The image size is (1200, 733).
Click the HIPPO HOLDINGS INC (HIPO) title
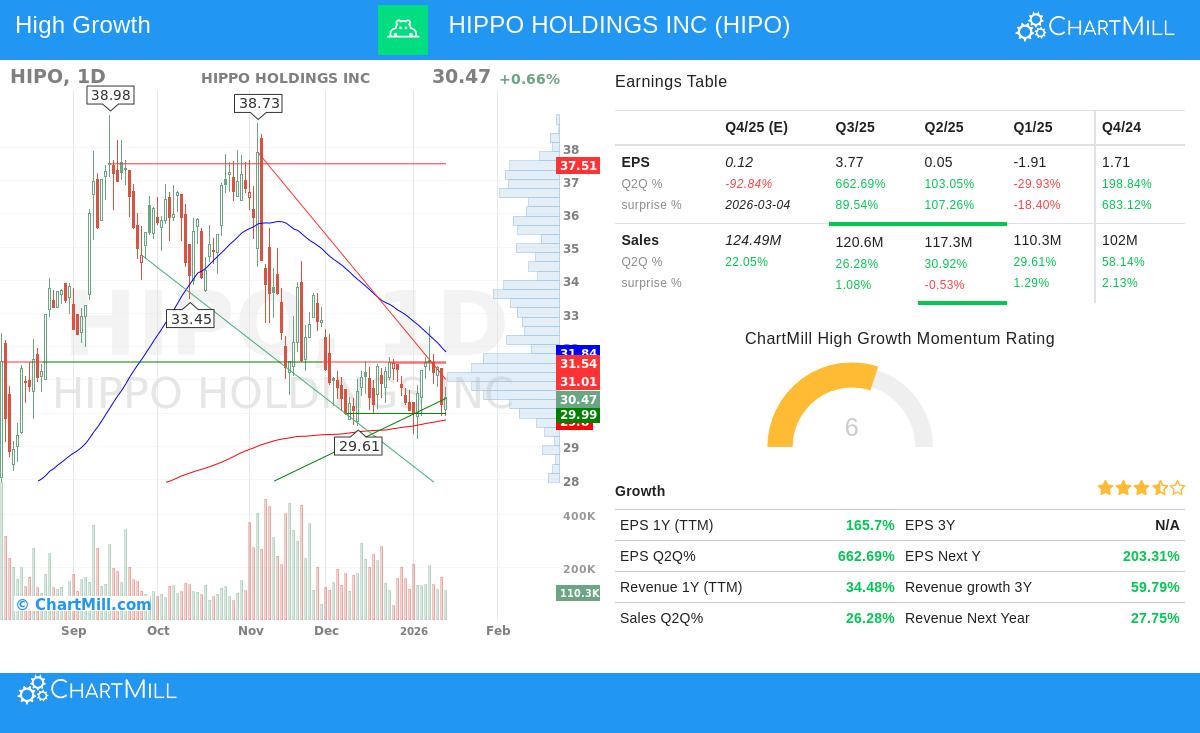coord(619,25)
